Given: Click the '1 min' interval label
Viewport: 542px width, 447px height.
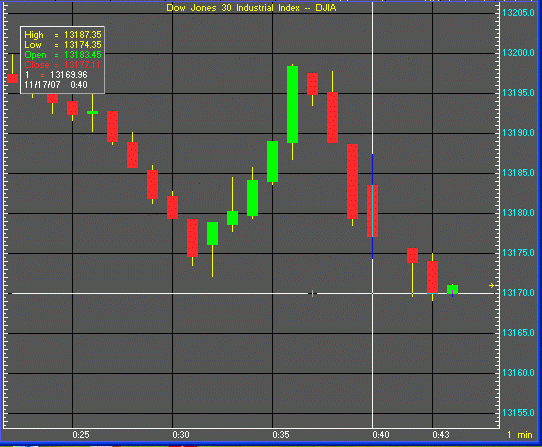Looking at the screenshot, I should [520, 435].
